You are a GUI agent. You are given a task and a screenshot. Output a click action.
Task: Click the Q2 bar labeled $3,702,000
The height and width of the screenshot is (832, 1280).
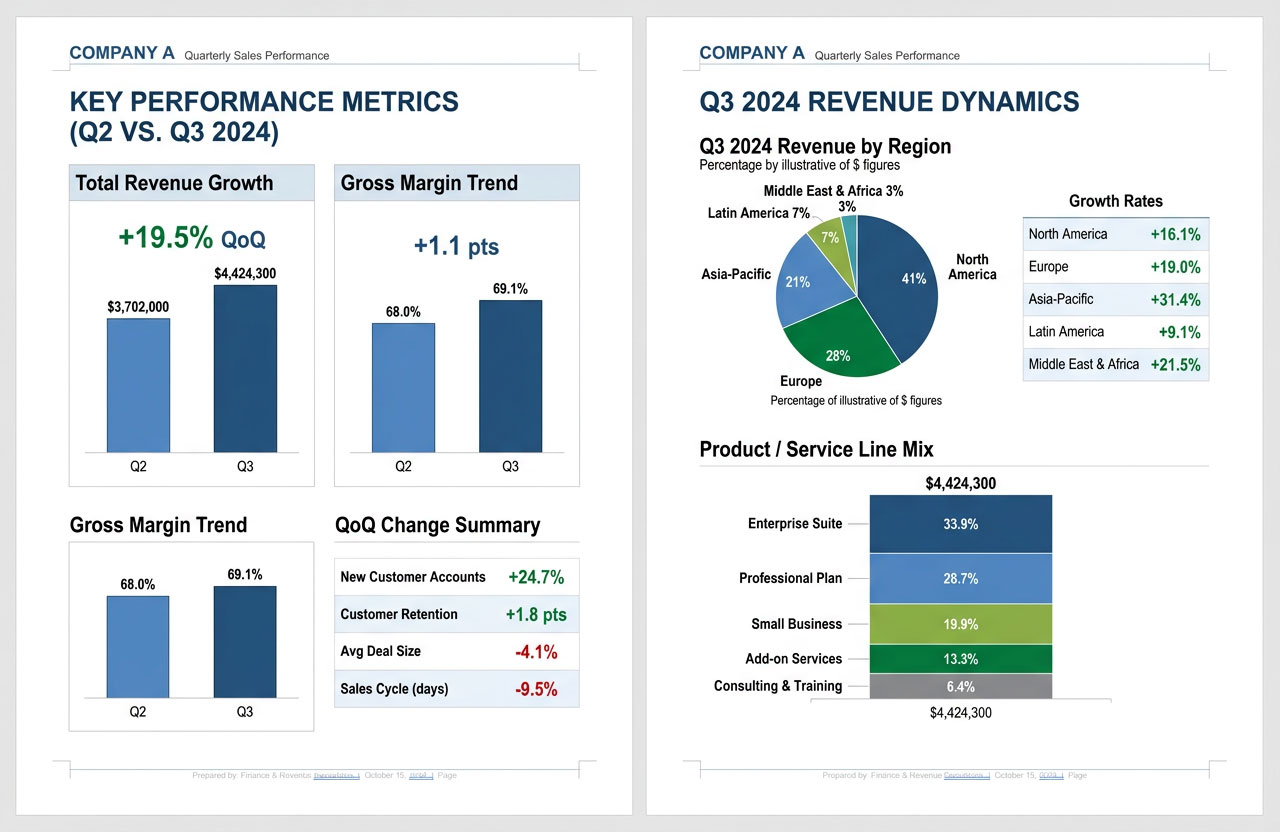(x=138, y=385)
